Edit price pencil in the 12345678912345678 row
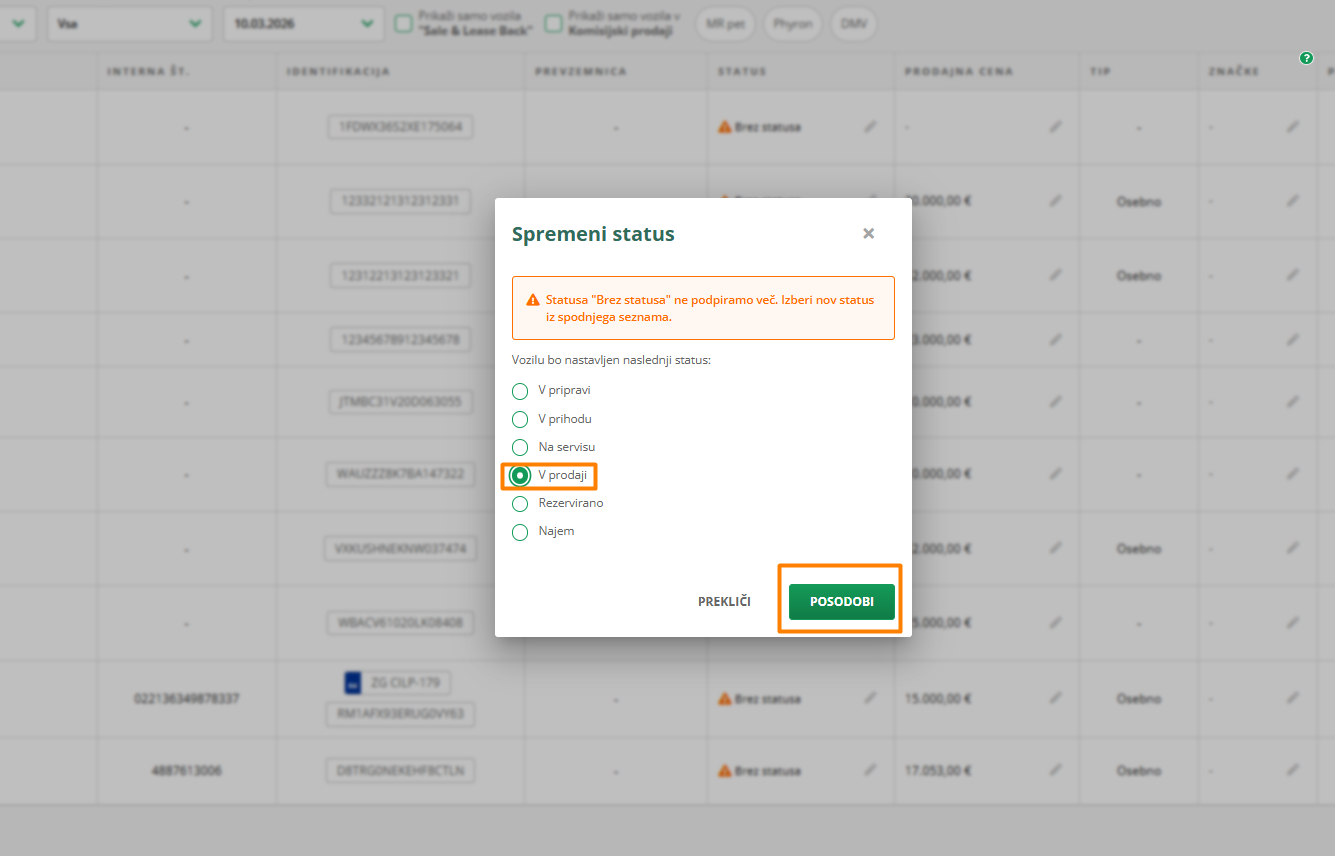Image resolution: width=1335 pixels, height=856 pixels. [x=1056, y=340]
